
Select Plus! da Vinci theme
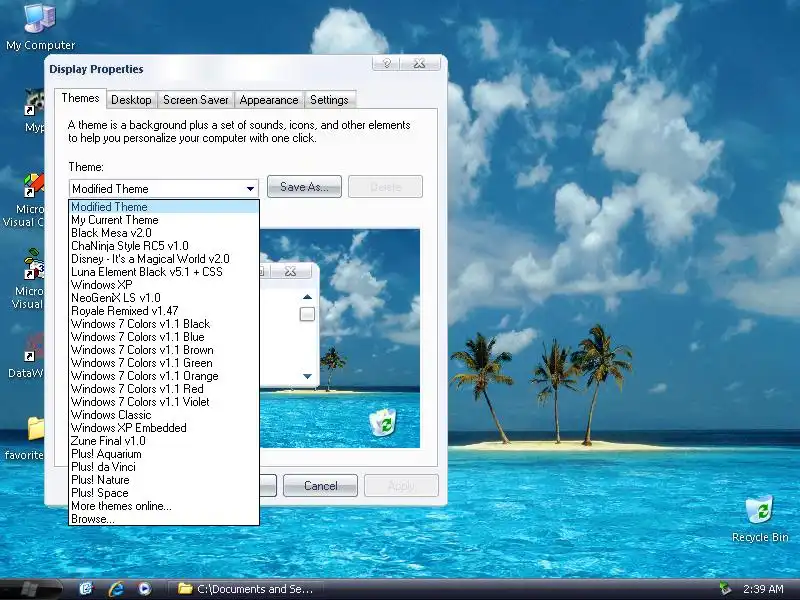click(164, 467)
